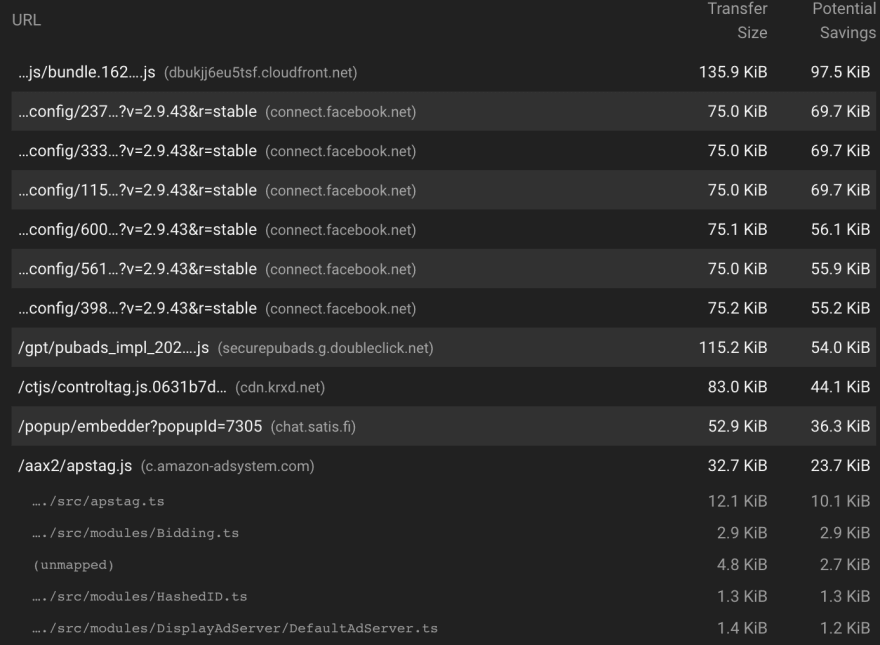Click the 75.2 KiB transfer size value

point(737,308)
